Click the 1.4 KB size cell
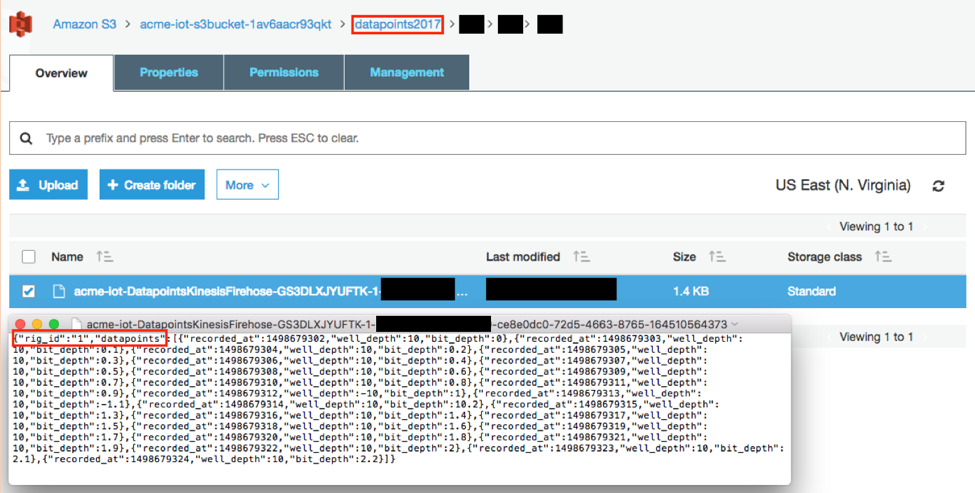 [691, 291]
